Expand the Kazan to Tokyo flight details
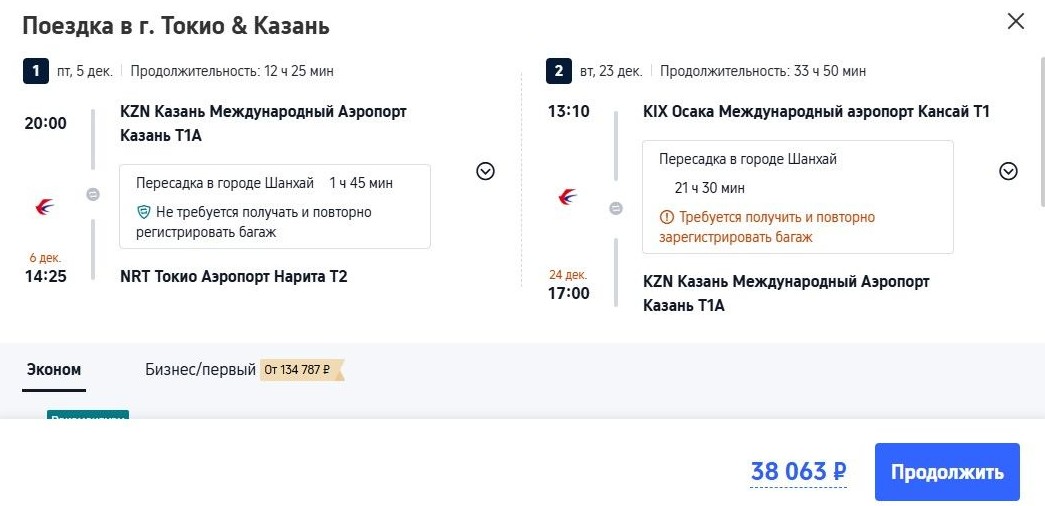Image resolution: width=1045 pixels, height=506 pixels. click(485, 171)
